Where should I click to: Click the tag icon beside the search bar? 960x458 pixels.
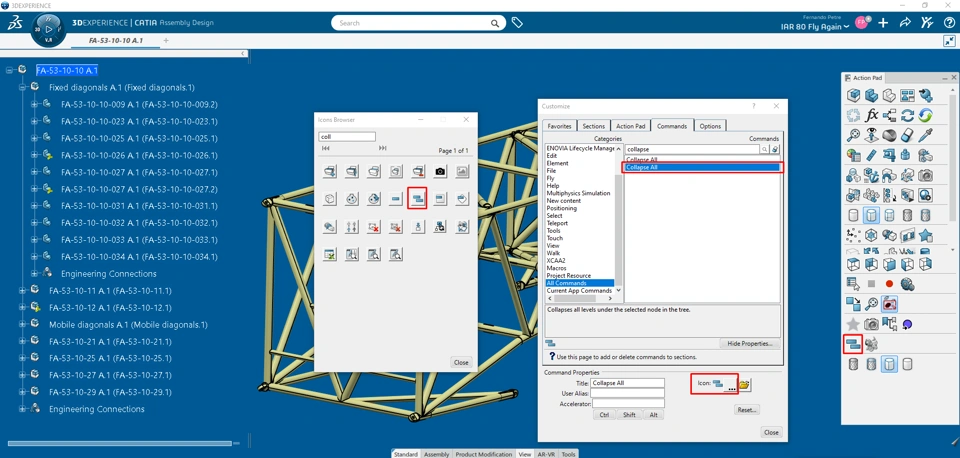[x=517, y=23]
